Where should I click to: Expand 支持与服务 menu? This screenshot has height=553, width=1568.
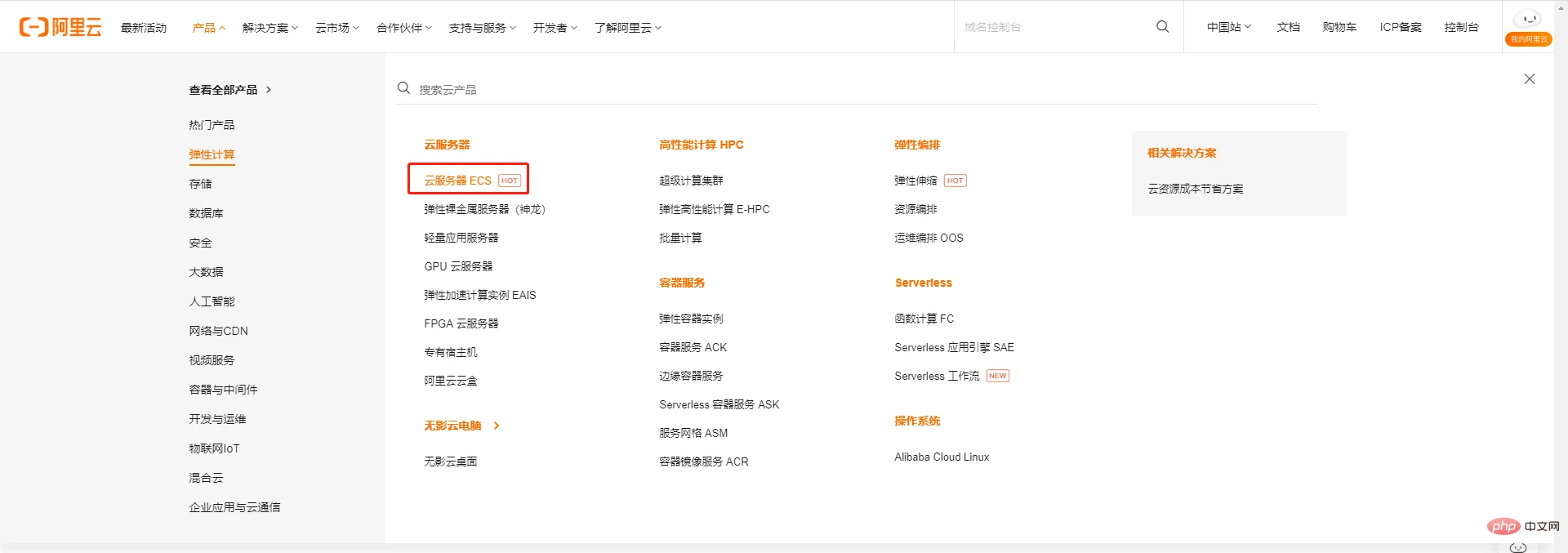[483, 28]
